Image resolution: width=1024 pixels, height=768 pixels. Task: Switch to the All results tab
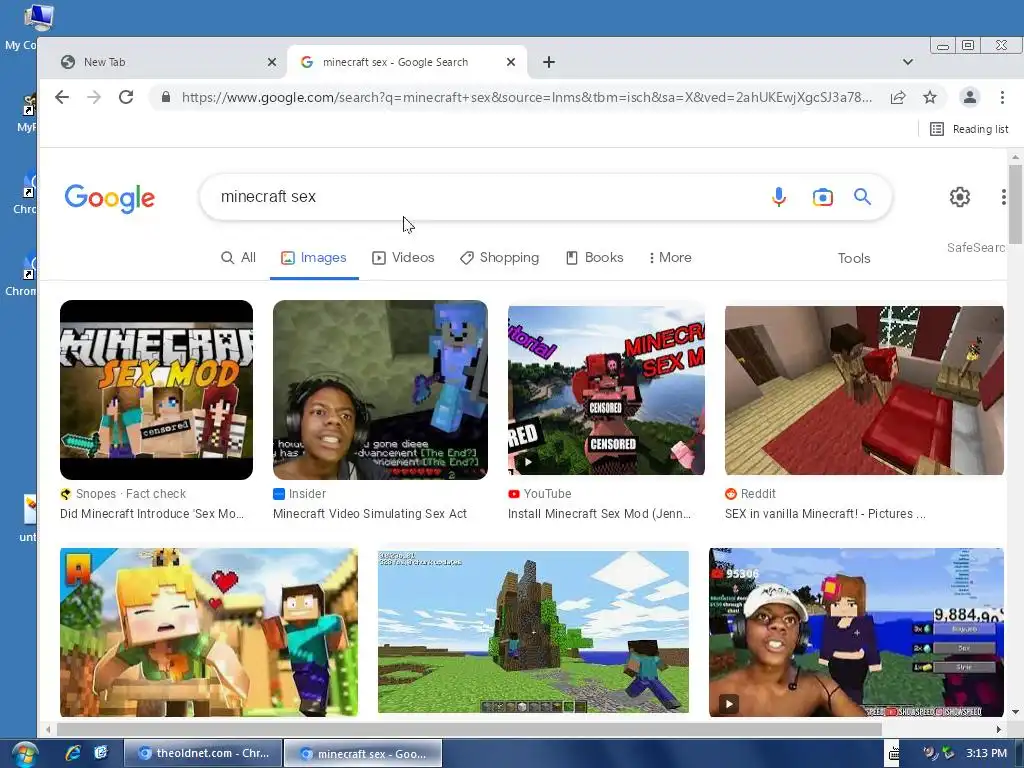click(x=238, y=257)
